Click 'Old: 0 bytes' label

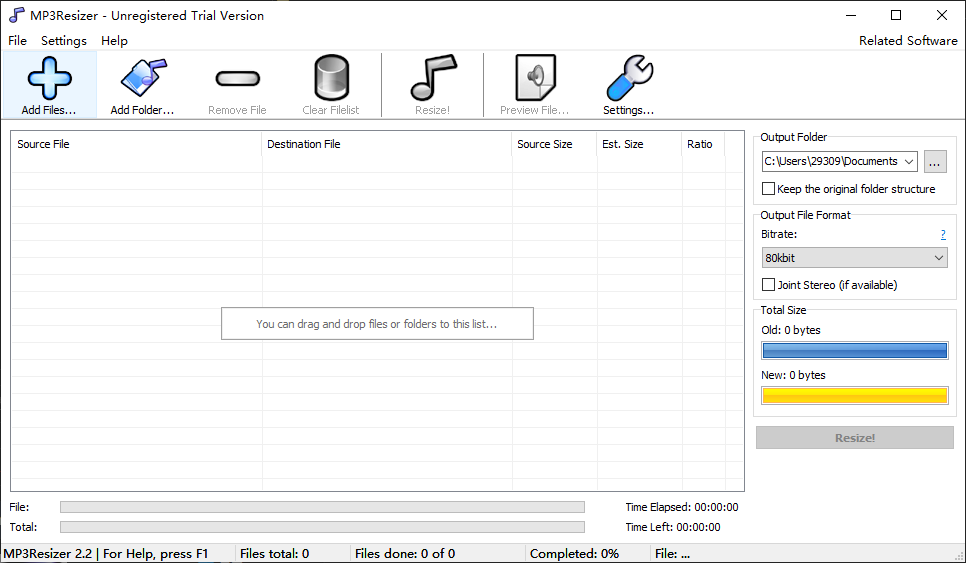pos(791,330)
